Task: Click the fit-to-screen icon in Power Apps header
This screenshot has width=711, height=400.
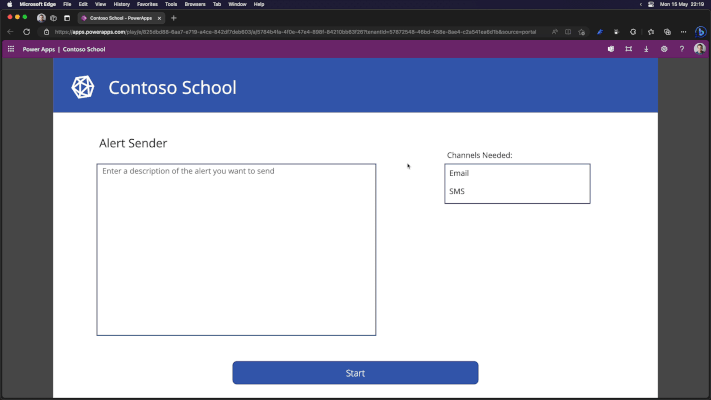Action: coord(628,49)
